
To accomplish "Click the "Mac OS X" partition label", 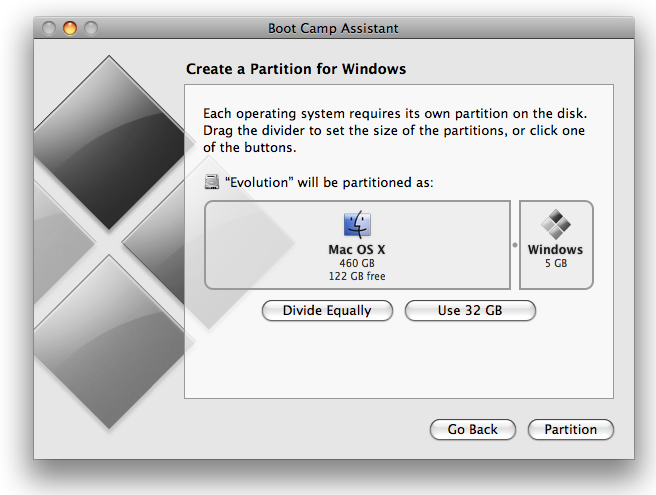I will click(357, 249).
